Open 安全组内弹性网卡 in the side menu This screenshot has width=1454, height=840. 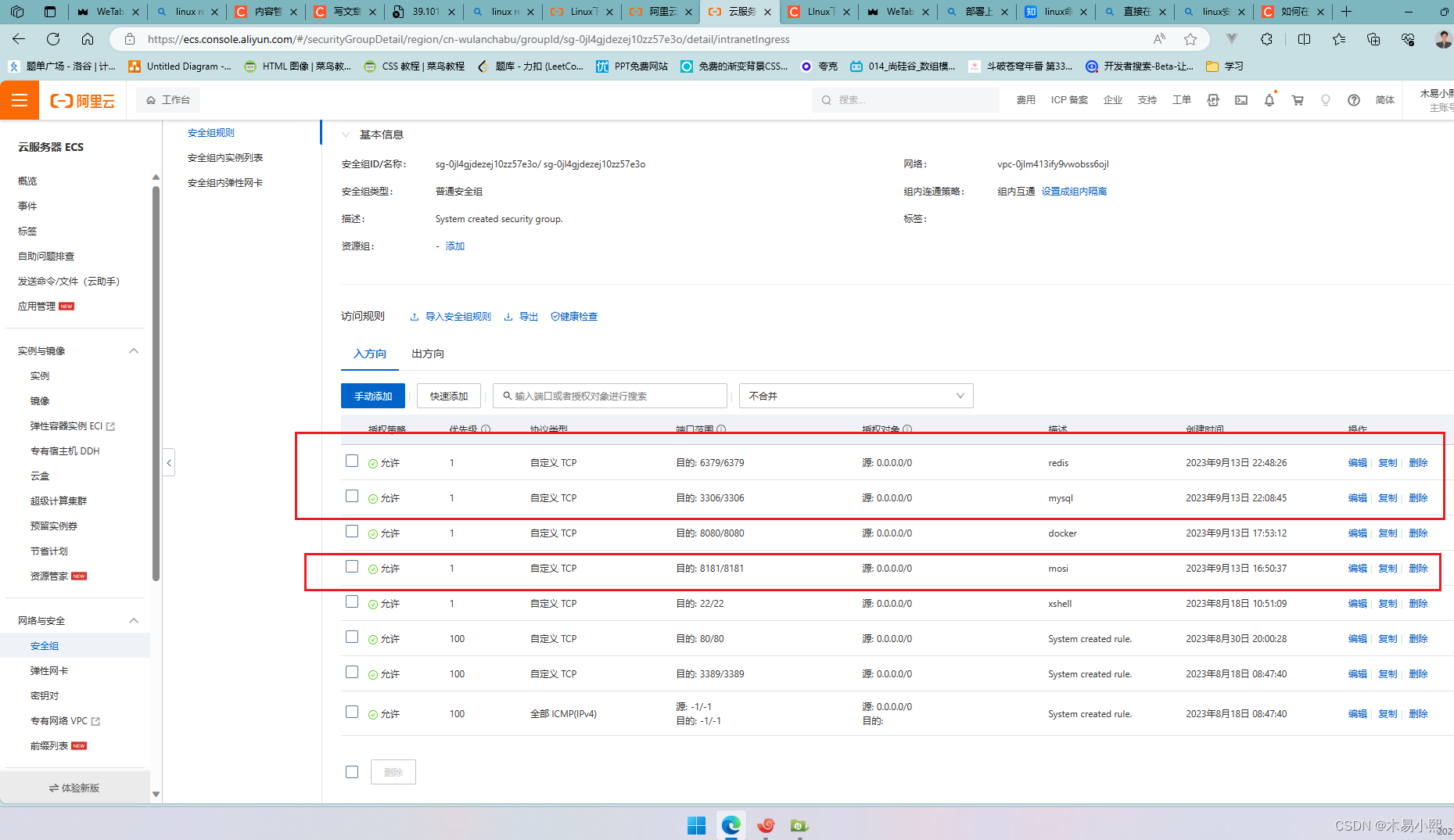click(225, 183)
